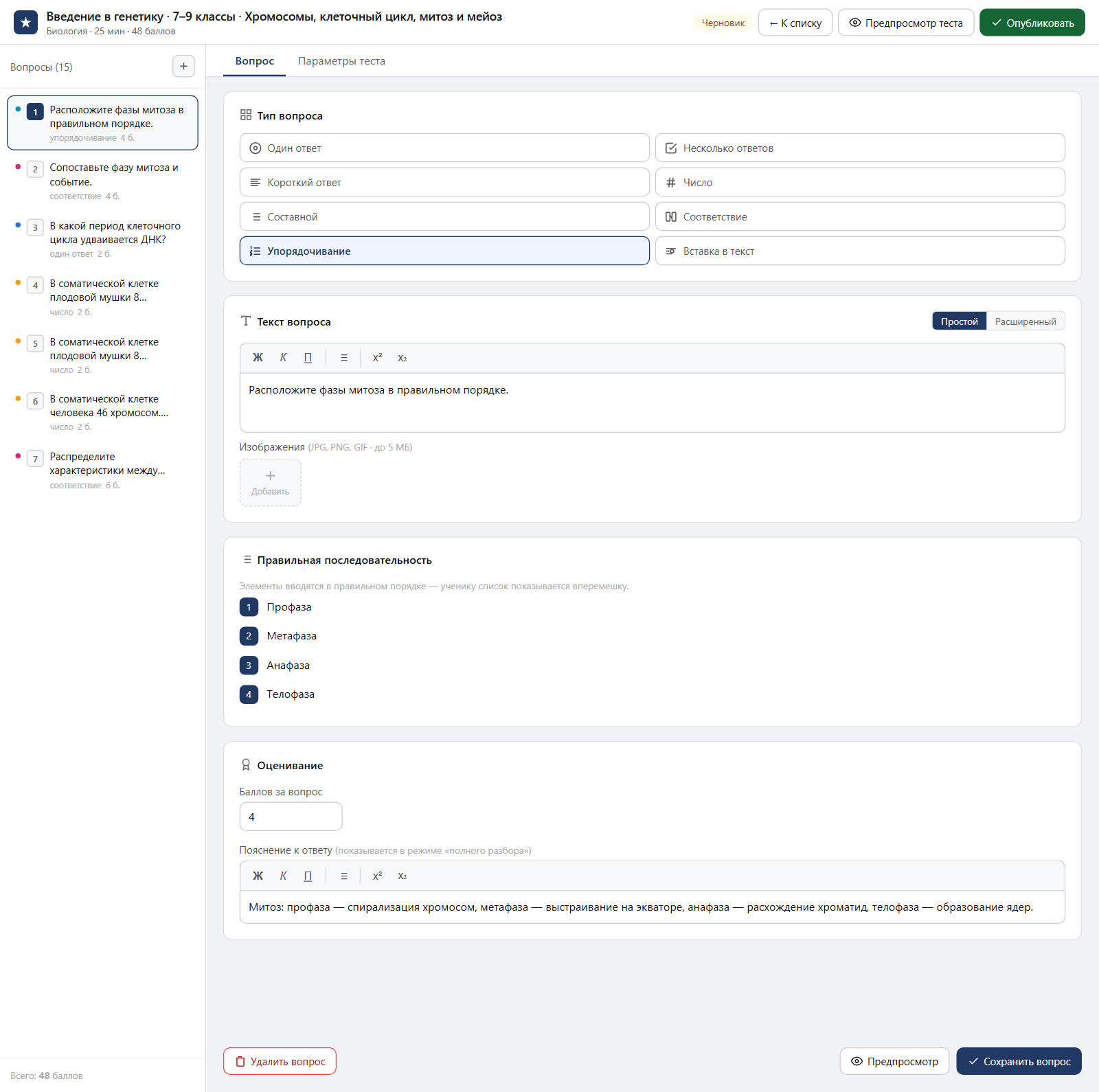The width and height of the screenshot is (1099, 1092).
Task: Insert list in question text toolbar
Action: 344,358
